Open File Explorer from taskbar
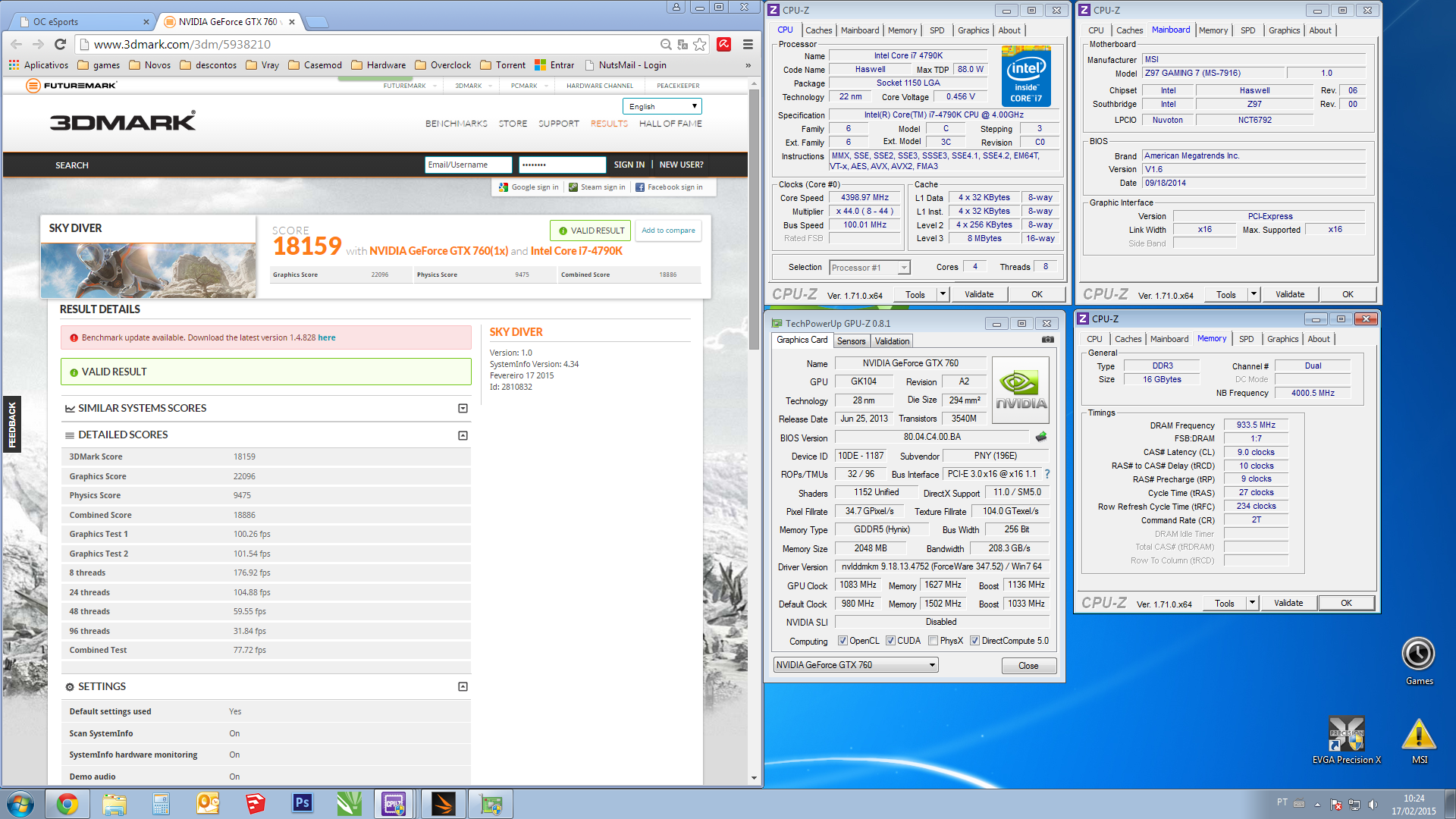The image size is (1456, 819). [x=115, y=804]
